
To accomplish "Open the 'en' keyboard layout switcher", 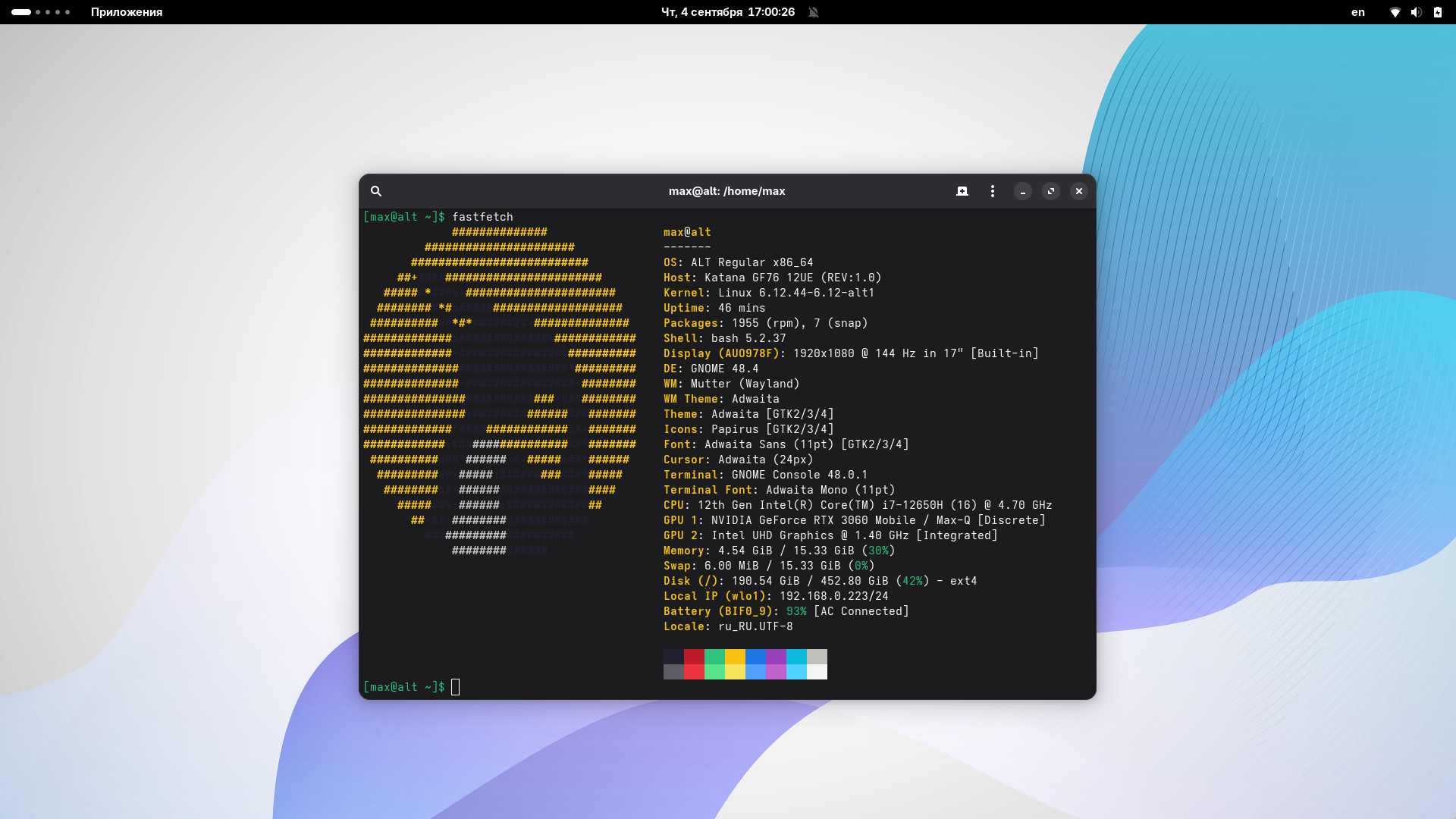I will coord(1358,12).
